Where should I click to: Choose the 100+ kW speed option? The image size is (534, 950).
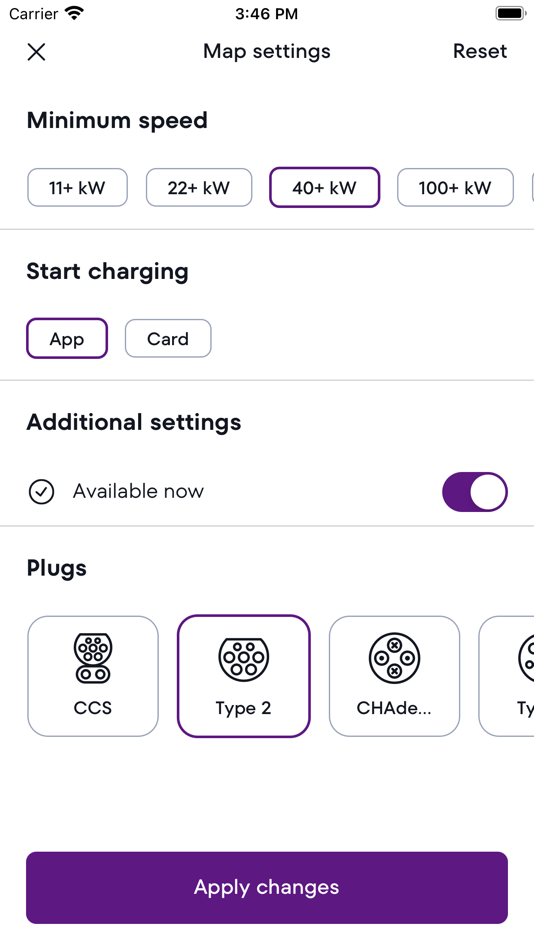(x=455, y=188)
